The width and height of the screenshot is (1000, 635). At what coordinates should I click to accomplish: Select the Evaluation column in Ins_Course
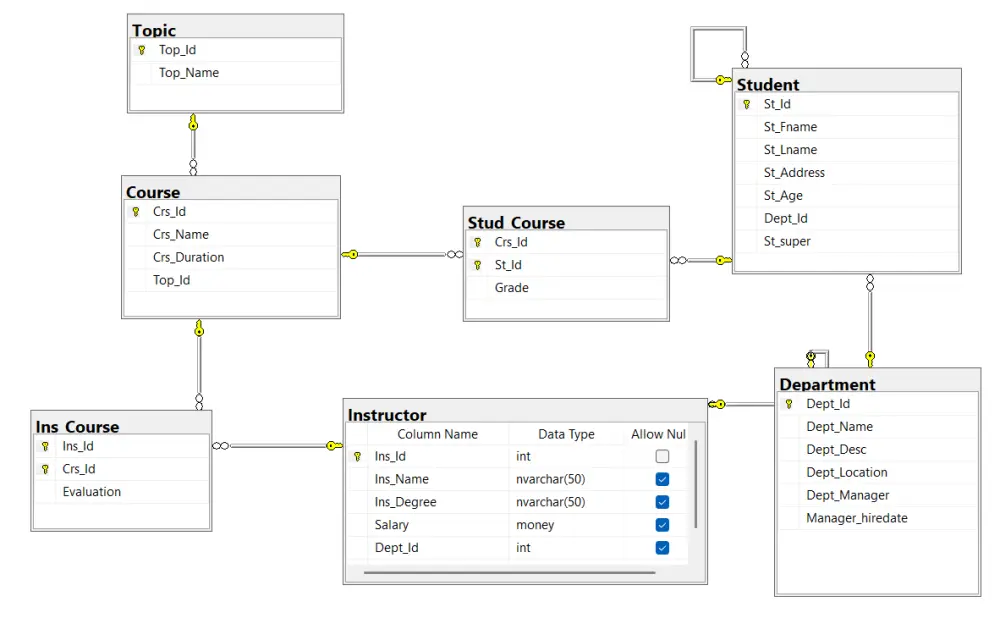(121, 492)
